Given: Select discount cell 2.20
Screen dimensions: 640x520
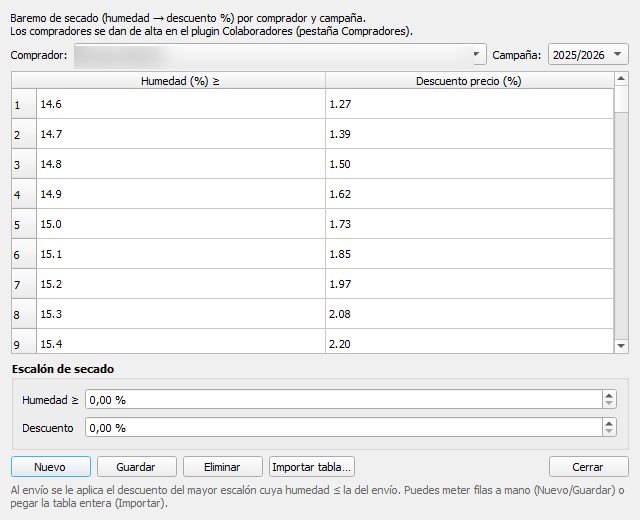Looking at the screenshot, I should coord(469,341).
